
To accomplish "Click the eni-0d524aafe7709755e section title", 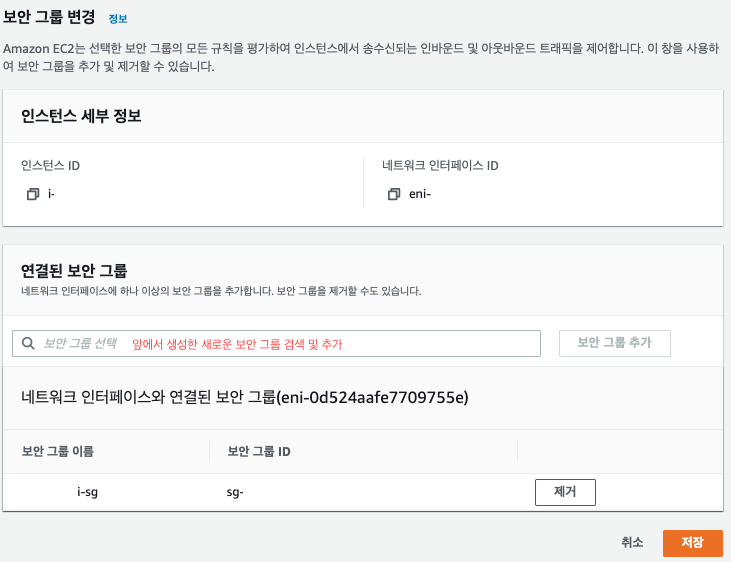I will pos(245,397).
